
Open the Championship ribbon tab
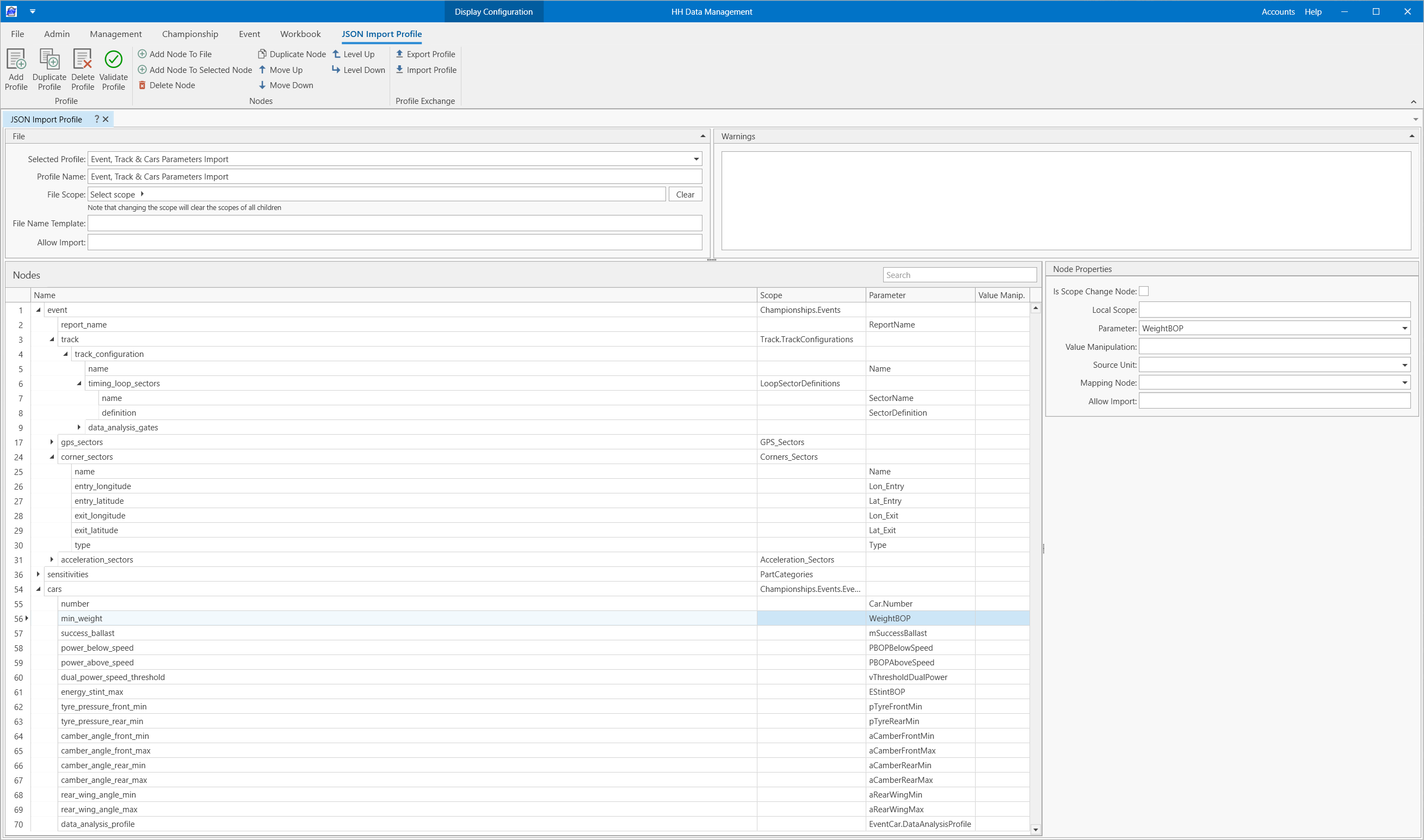point(189,34)
